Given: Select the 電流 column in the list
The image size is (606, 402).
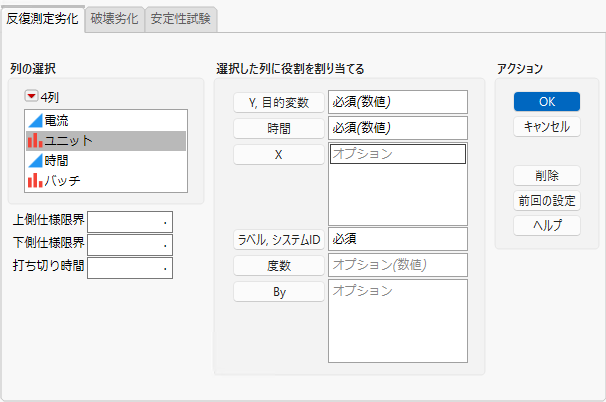Looking at the screenshot, I should 106,121.
